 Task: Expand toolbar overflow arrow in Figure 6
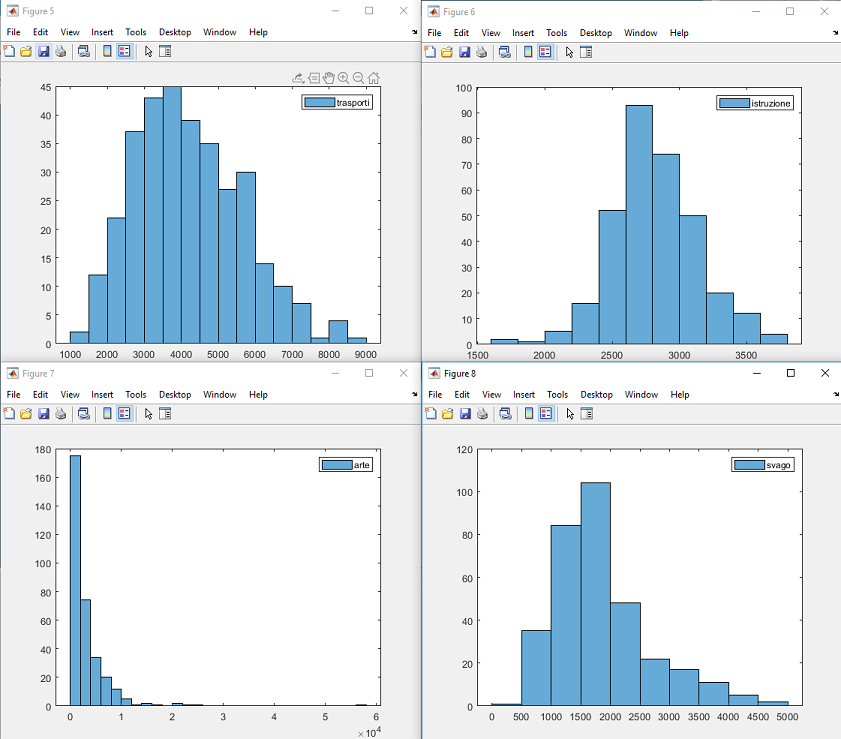coord(835,33)
